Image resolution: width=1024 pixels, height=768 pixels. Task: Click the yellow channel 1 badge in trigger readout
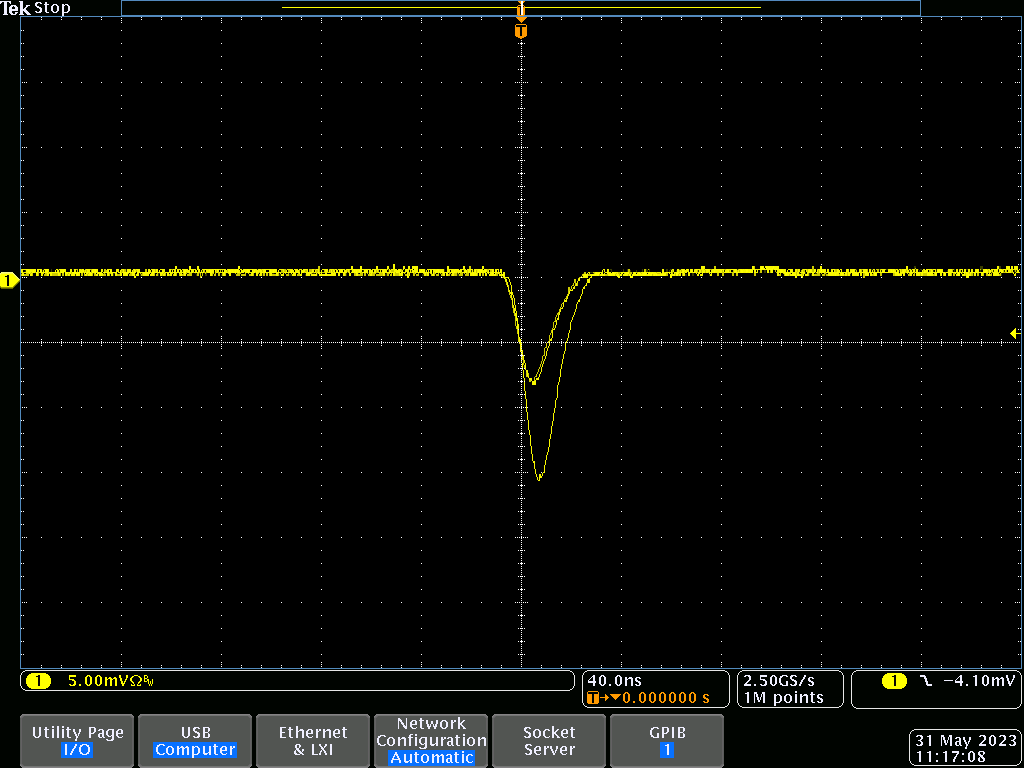click(894, 681)
